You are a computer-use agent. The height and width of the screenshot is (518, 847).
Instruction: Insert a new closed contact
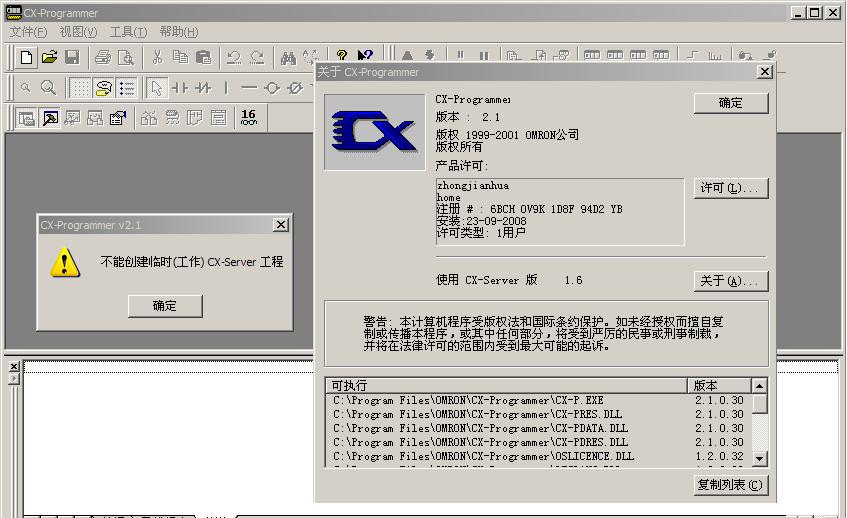[x=203, y=88]
